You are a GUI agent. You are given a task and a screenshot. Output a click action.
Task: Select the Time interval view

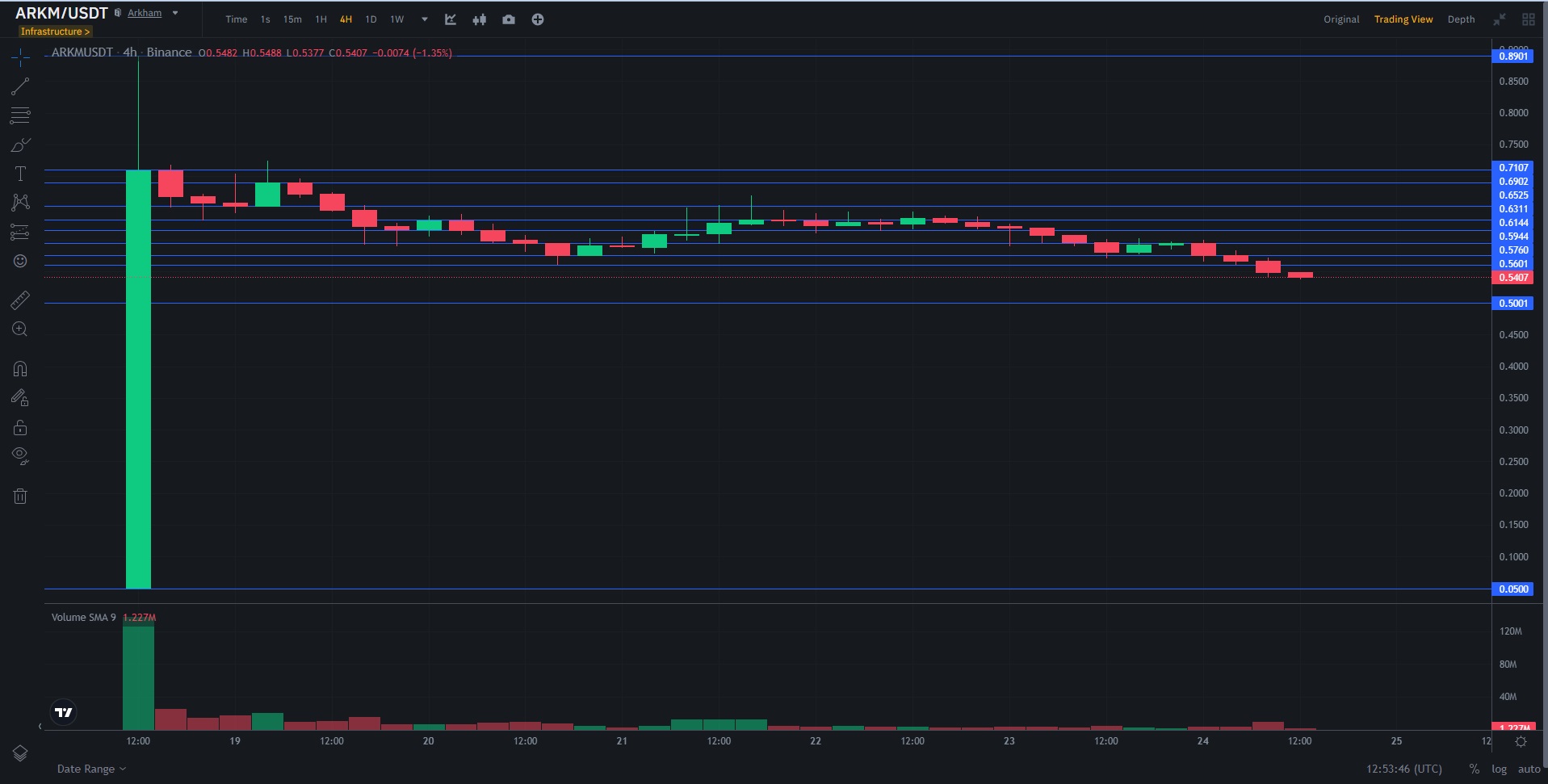[237, 19]
